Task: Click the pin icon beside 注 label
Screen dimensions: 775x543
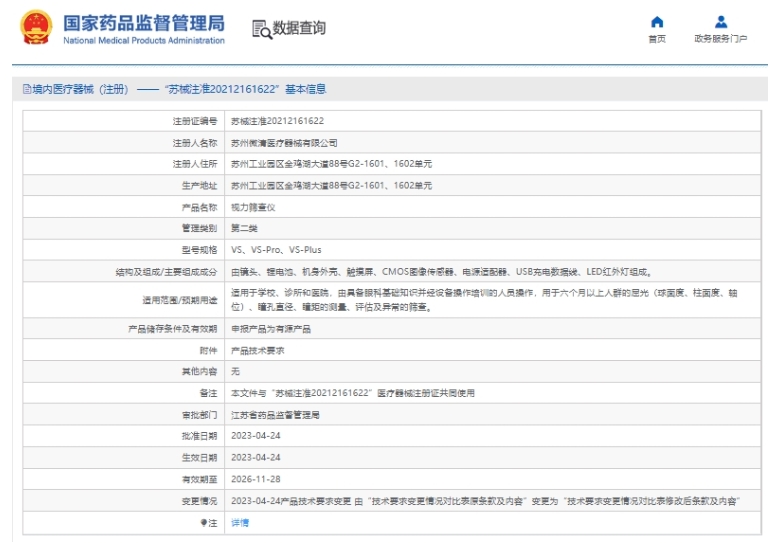Action: 202,523
